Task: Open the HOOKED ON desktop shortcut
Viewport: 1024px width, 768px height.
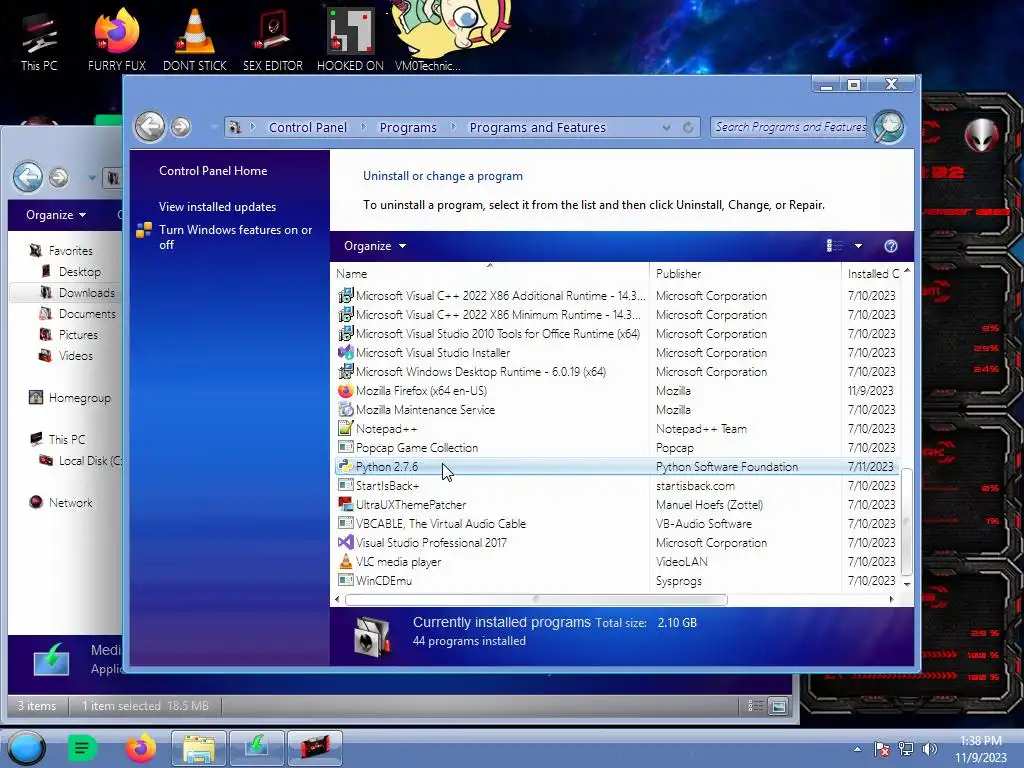Action: click(x=350, y=40)
